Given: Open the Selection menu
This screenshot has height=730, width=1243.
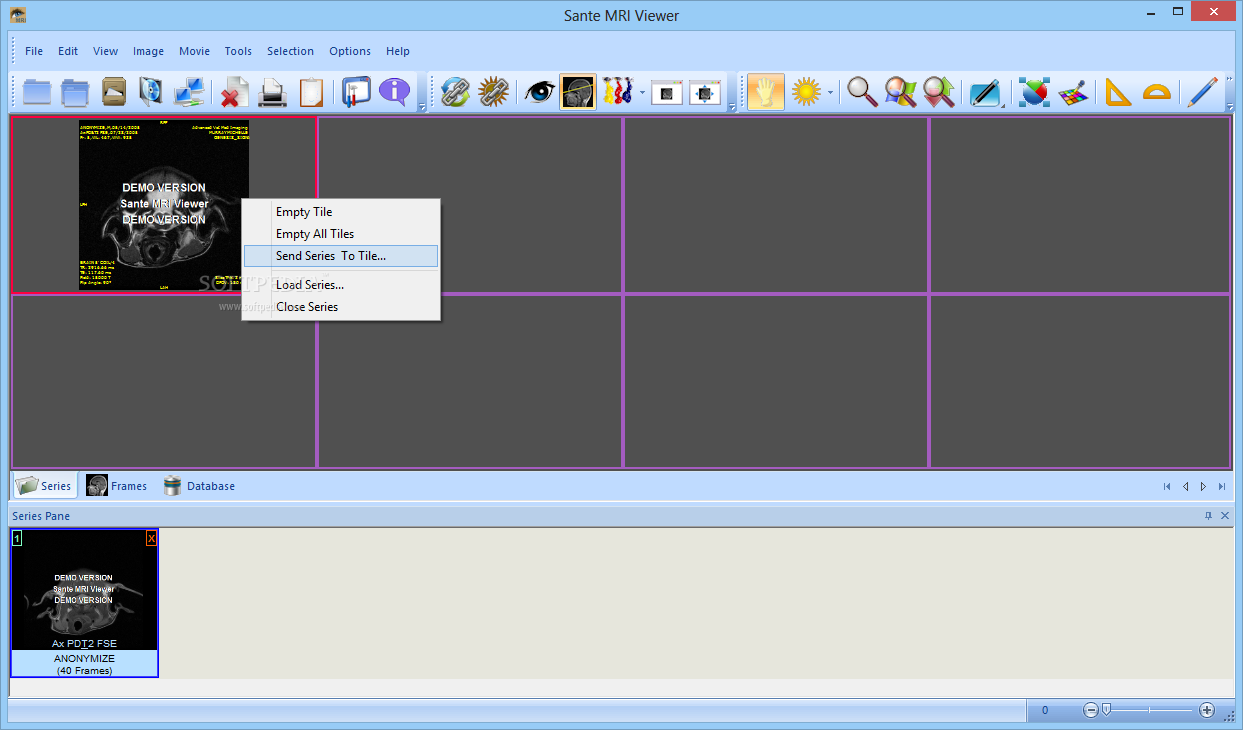Looking at the screenshot, I should pyautogui.click(x=290, y=51).
